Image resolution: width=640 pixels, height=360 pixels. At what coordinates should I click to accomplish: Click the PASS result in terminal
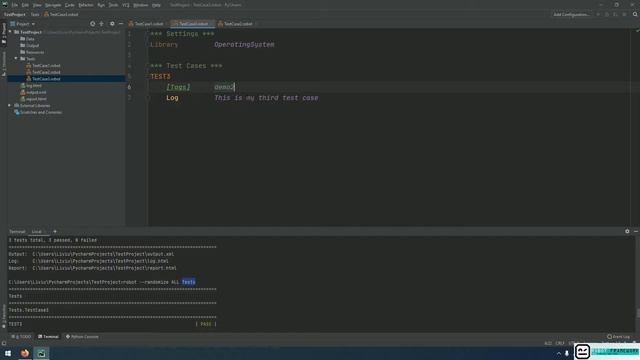click(206, 324)
